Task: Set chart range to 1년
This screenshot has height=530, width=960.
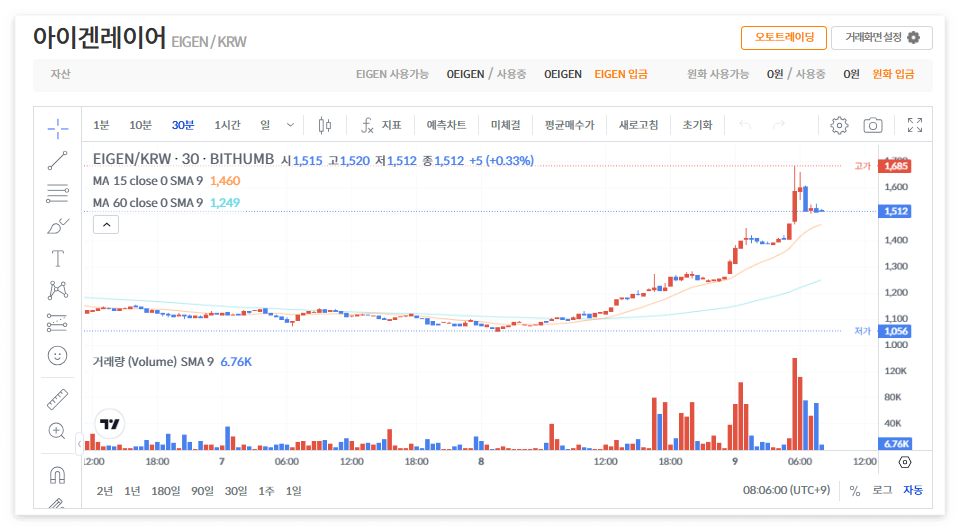Action: point(132,491)
